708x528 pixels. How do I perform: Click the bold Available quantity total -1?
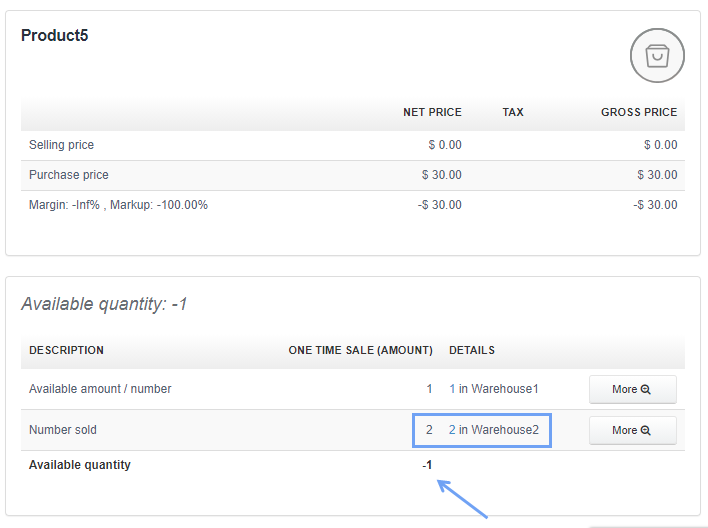coord(427,465)
